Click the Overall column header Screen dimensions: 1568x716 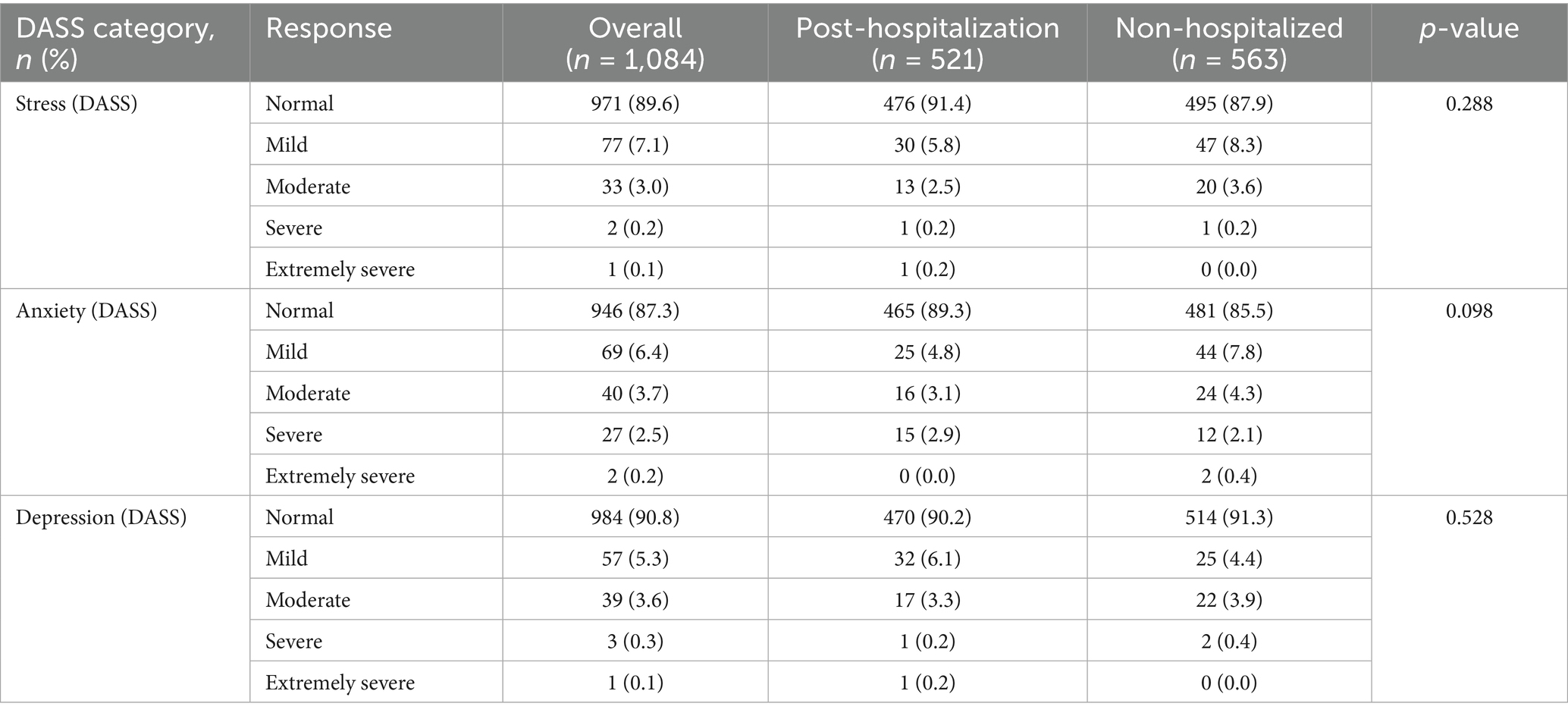pos(635,42)
